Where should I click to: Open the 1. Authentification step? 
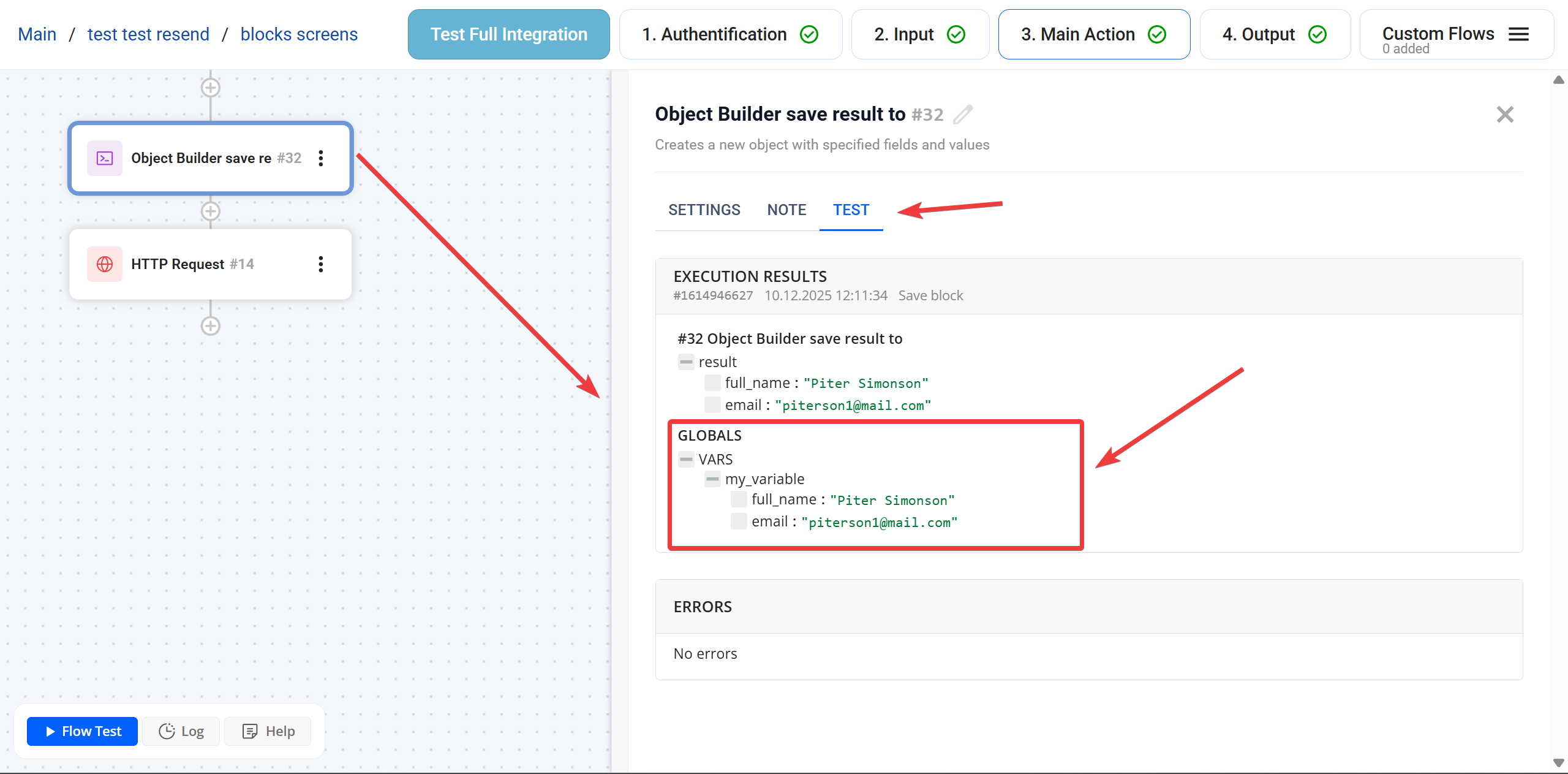pyautogui.click(x=730, y=34)
